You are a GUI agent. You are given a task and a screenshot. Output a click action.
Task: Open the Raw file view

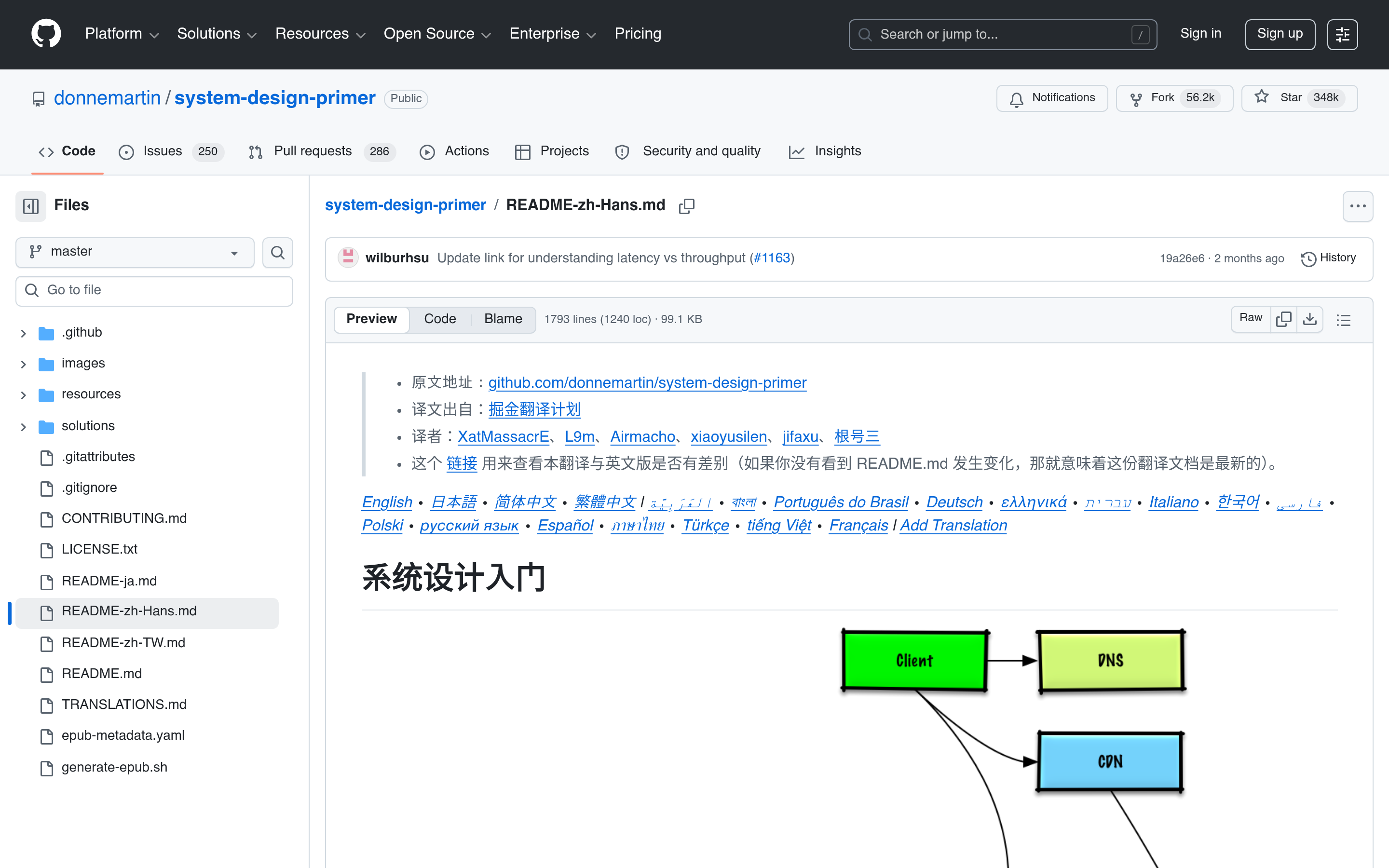coord(1251,319)
